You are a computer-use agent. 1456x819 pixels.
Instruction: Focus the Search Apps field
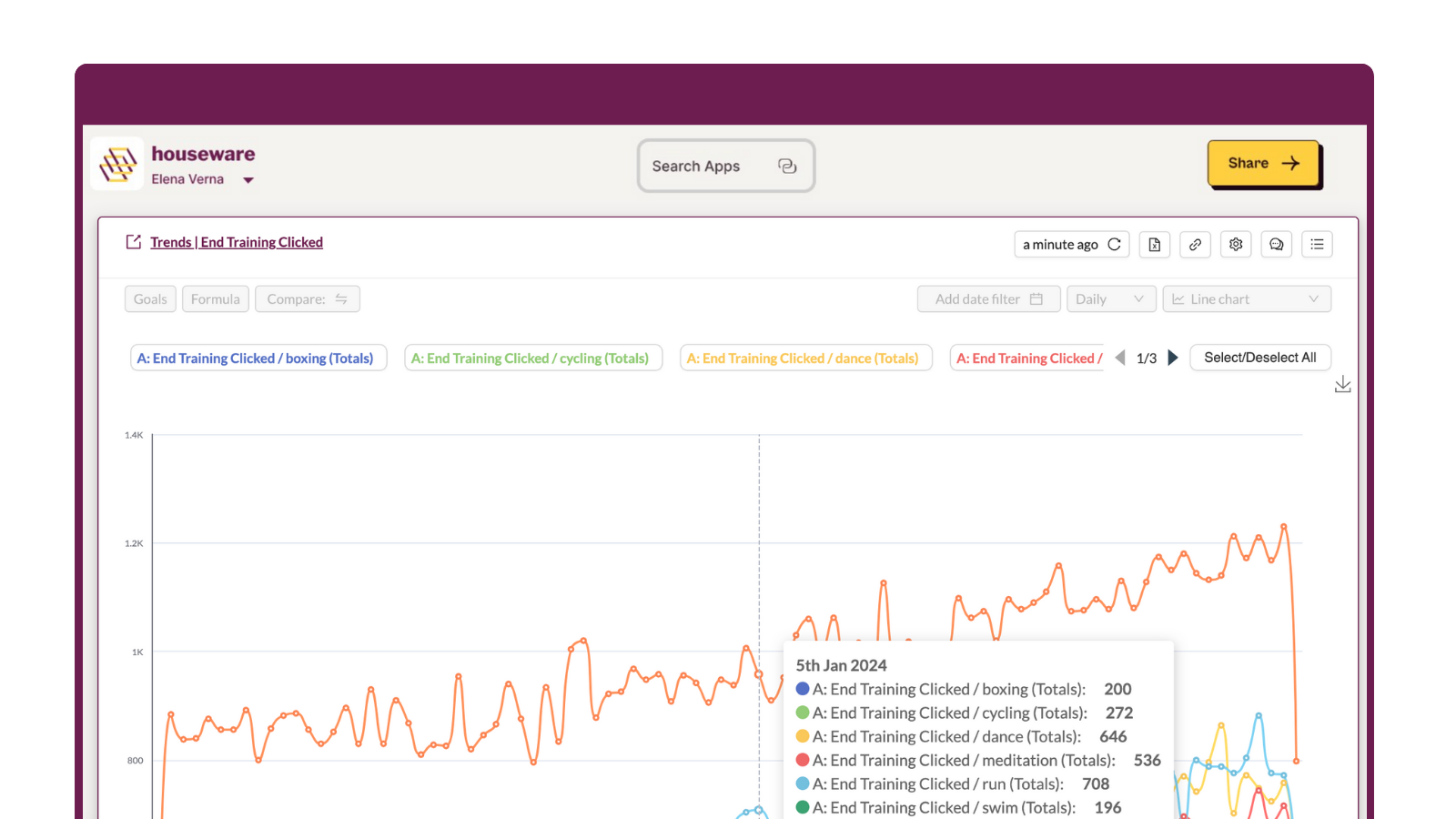coord(725,166)
